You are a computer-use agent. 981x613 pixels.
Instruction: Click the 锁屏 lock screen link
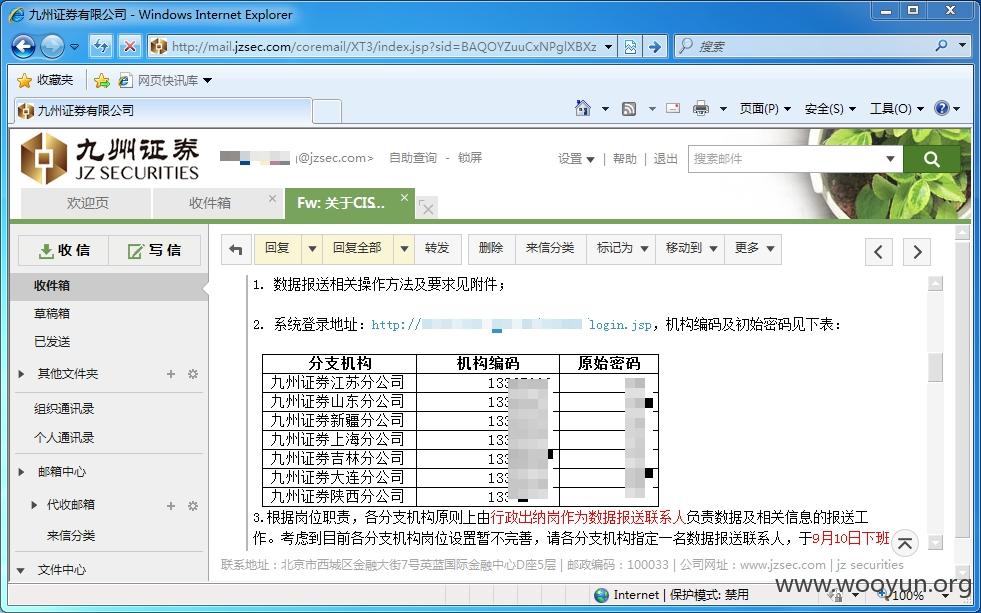coord(470,158)
